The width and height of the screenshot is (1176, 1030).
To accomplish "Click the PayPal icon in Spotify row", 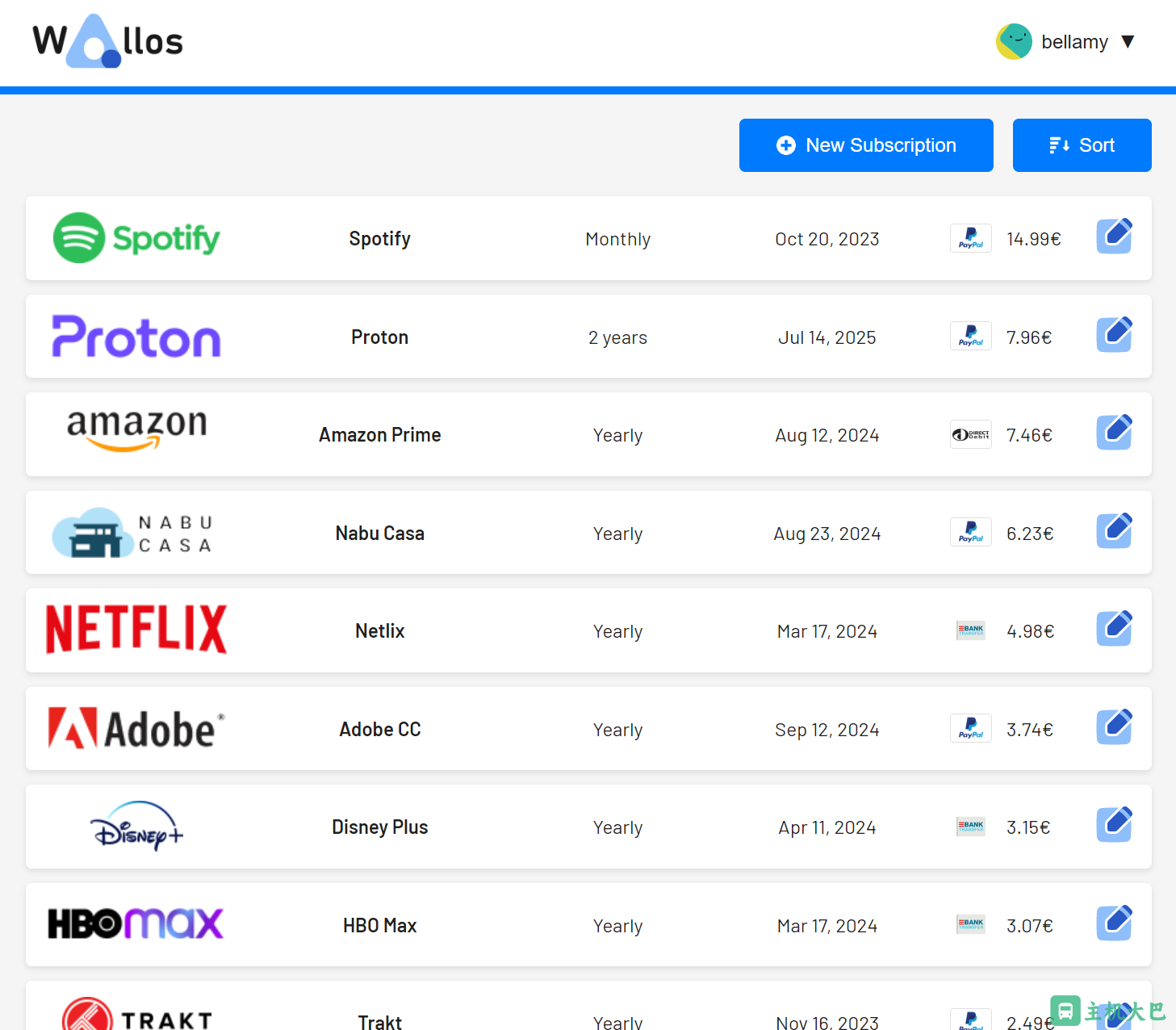I will click(x=971, y=238).
